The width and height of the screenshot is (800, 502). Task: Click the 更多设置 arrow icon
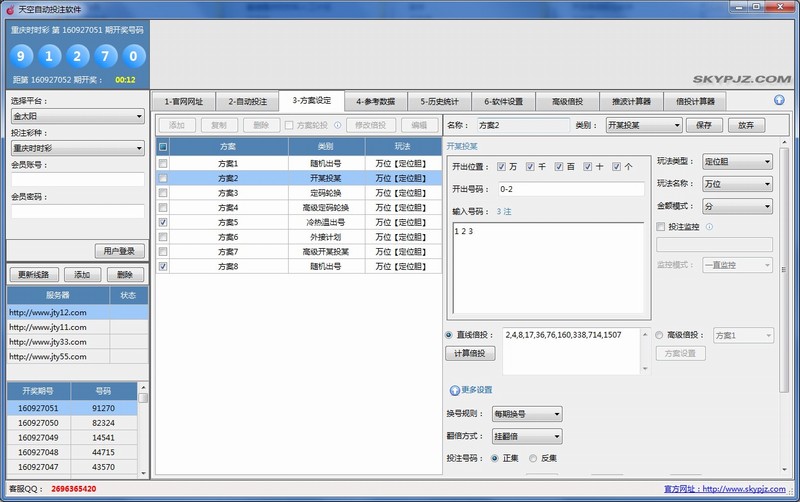tap(454, 390)
